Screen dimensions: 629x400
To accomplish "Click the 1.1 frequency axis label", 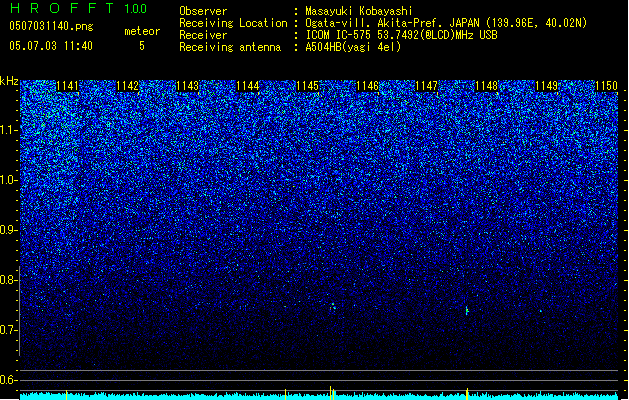I will pos(9,130).
